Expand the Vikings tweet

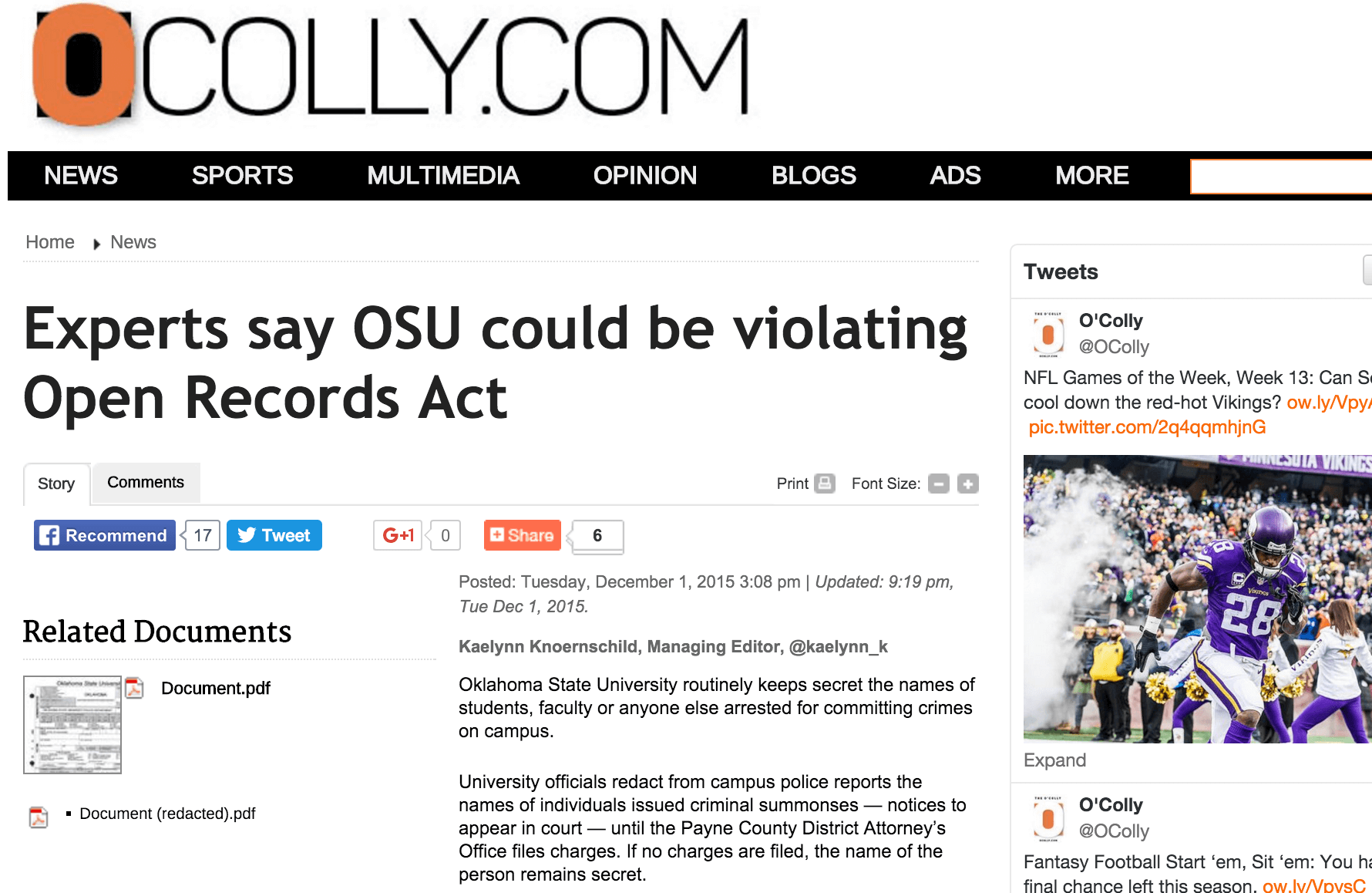click(x=1054, y=760)
